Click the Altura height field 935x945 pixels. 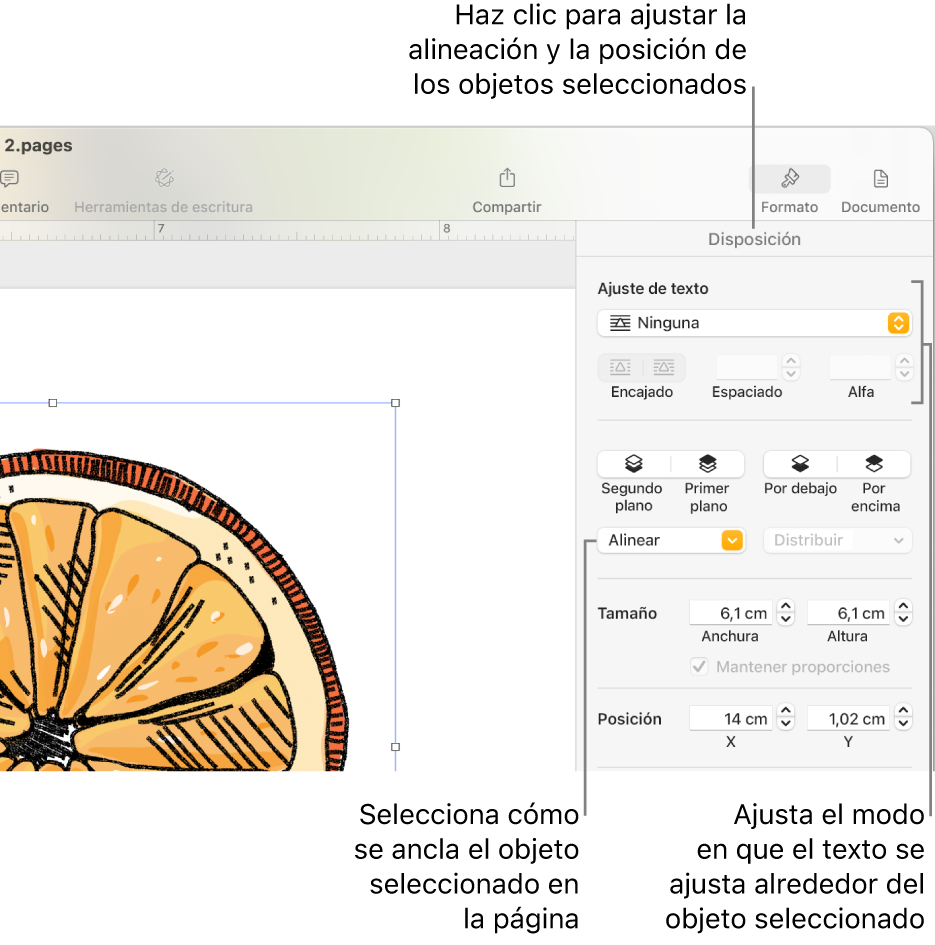pos(848,613)
